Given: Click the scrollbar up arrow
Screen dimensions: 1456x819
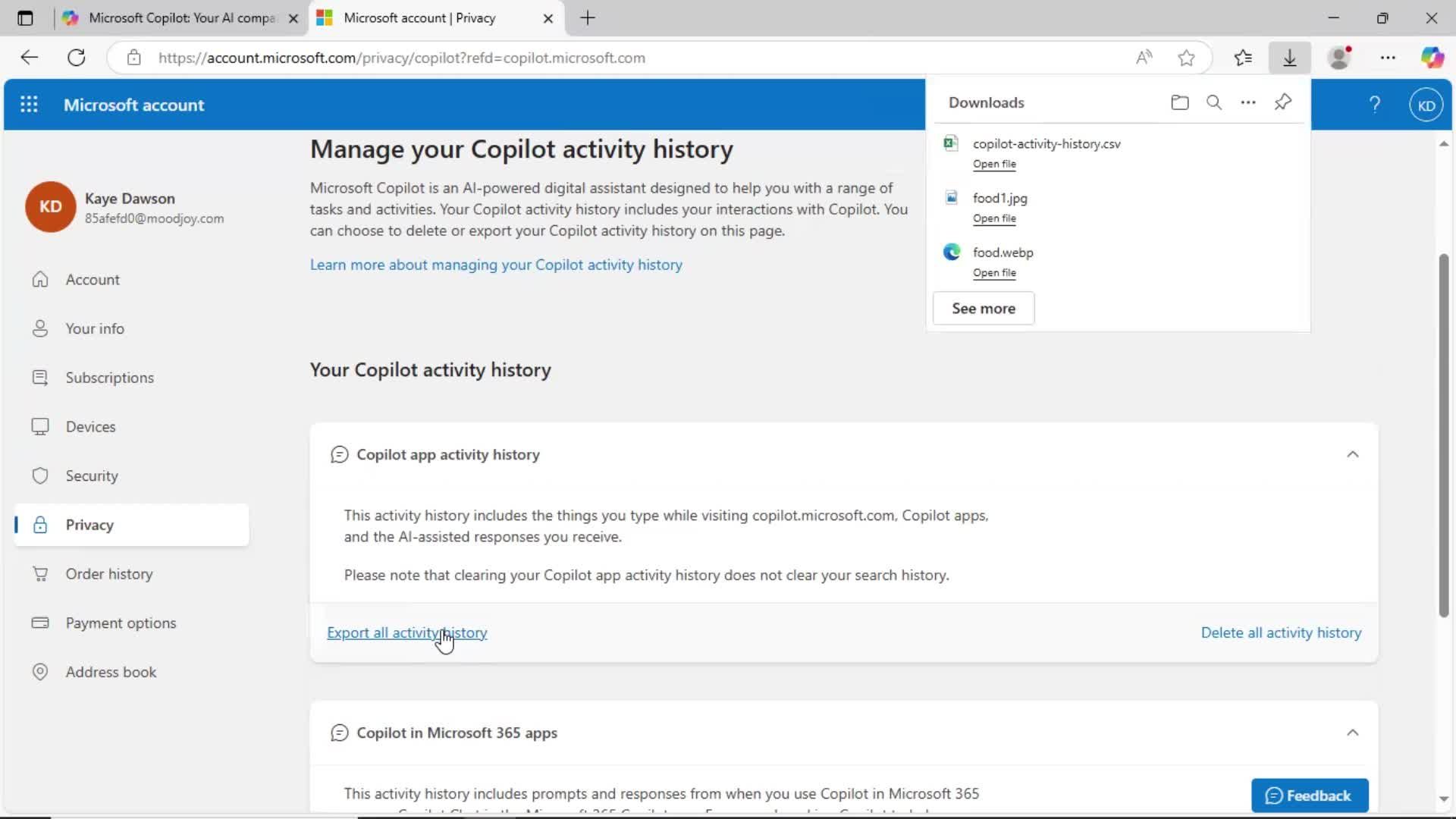Looking at the screenshot, I should [1444, 143].
